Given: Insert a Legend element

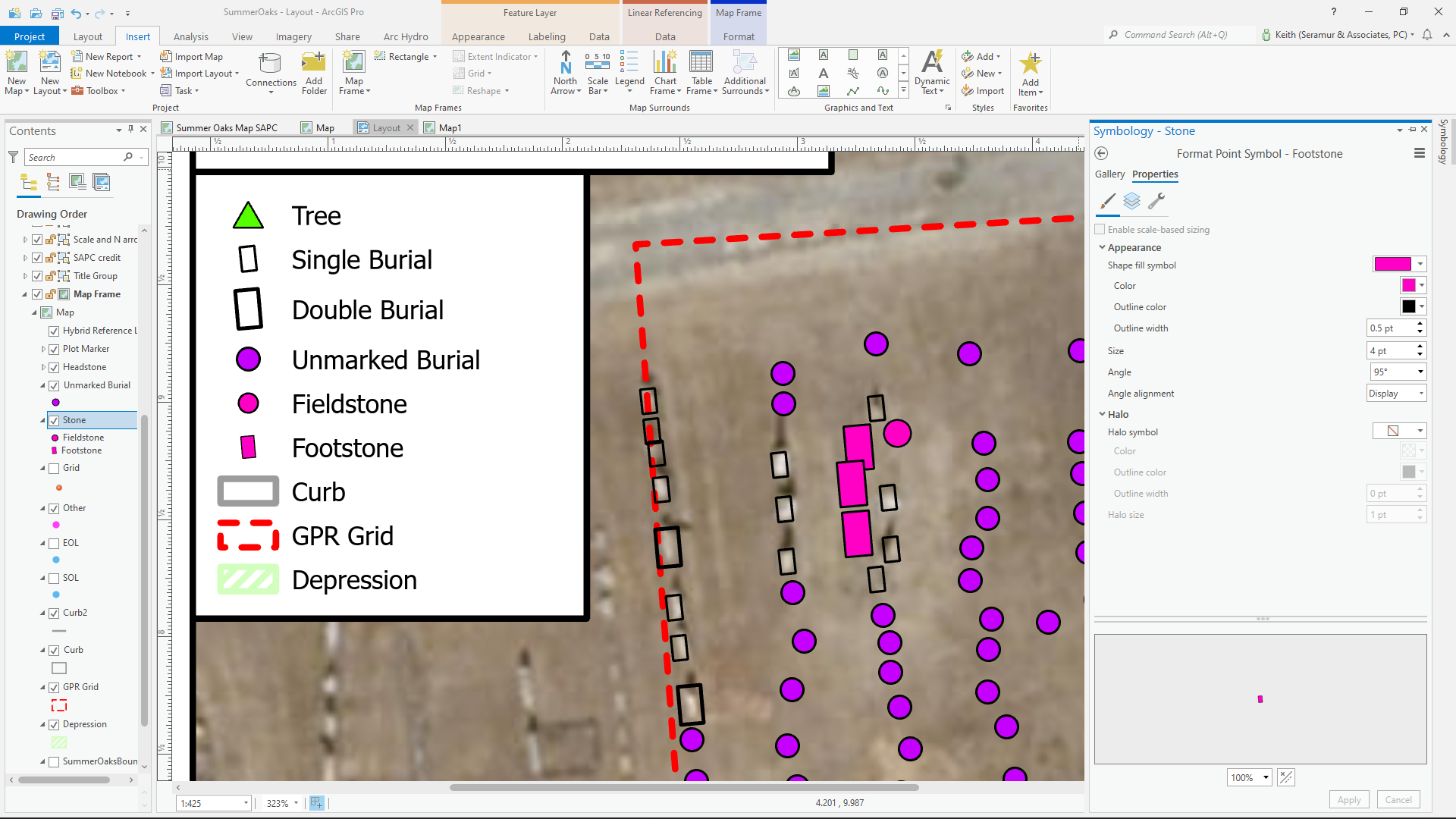Looking at the screenshot, I should (629, 72).
